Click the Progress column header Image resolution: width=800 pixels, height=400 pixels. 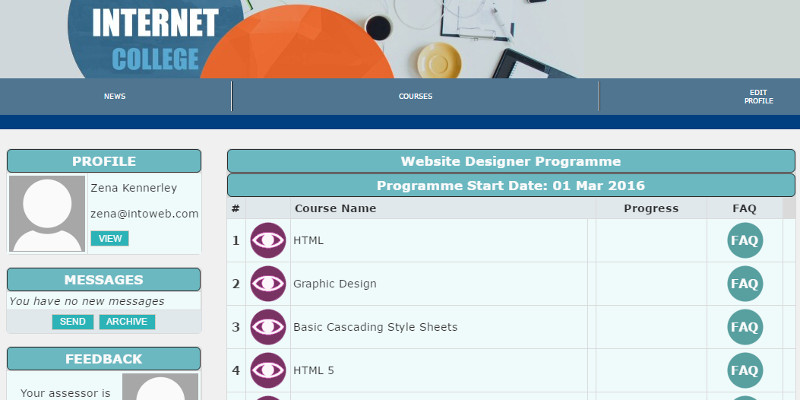pyautogui.click(x=651, y=208)
